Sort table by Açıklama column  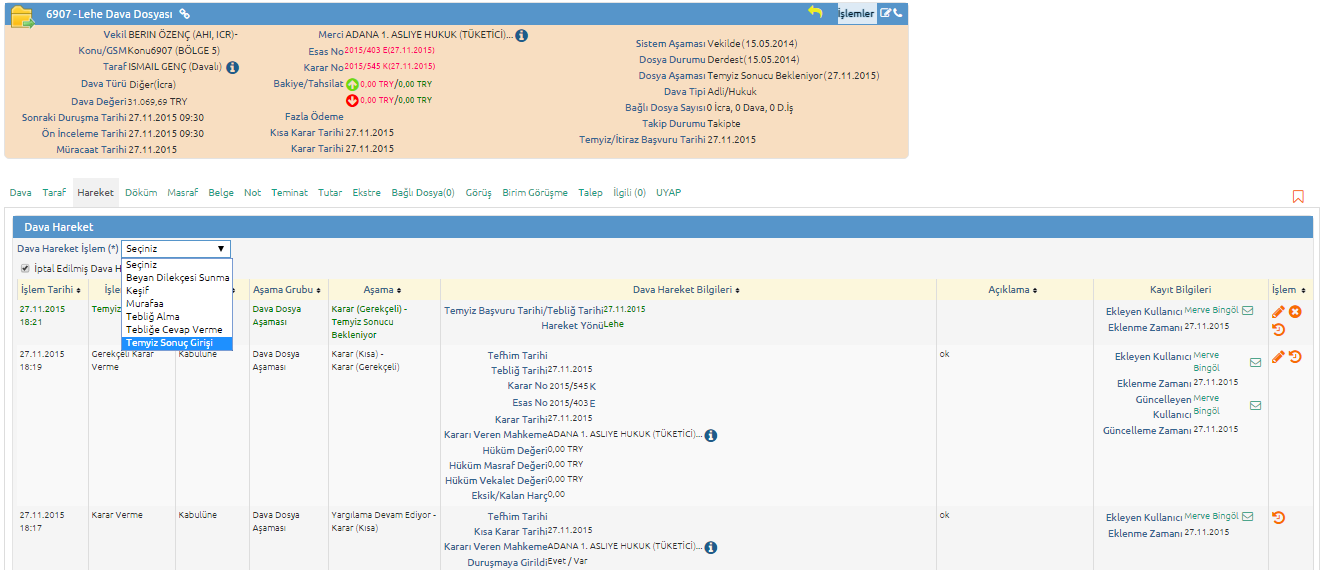(1013, 290)
